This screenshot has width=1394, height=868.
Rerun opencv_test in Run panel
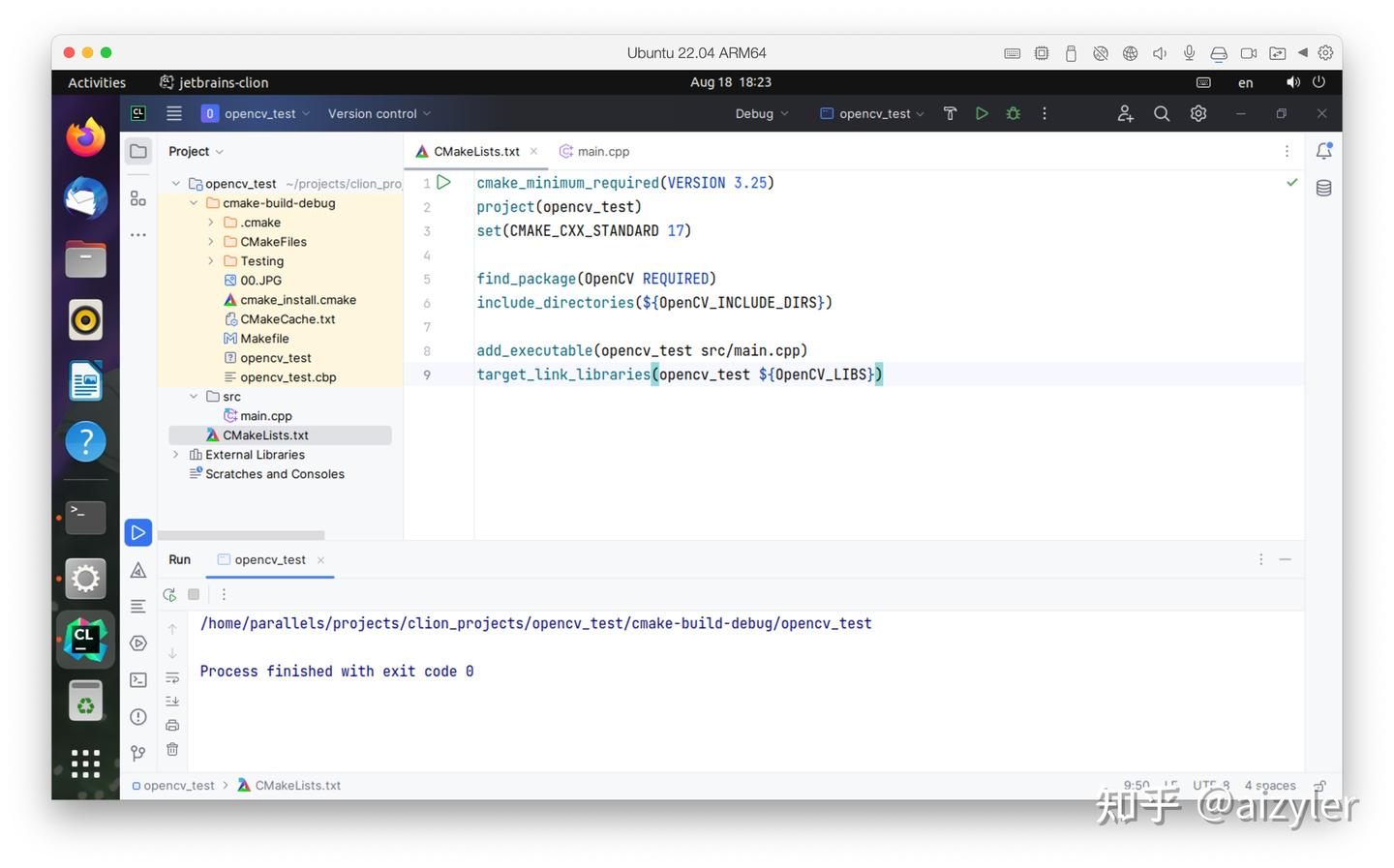[169, 594]
